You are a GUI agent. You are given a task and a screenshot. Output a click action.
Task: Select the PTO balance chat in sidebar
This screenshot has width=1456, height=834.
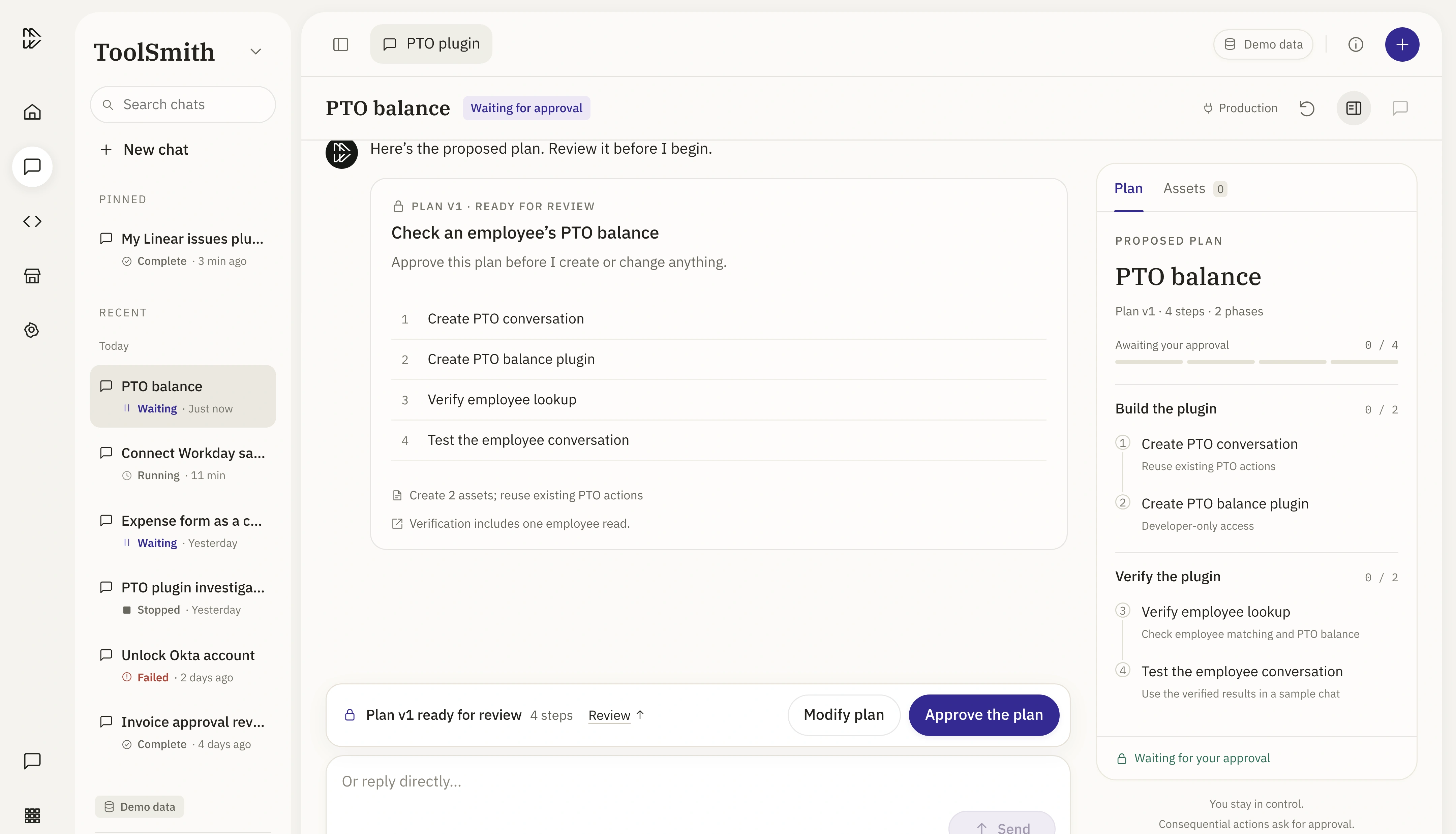coord(183,396)
